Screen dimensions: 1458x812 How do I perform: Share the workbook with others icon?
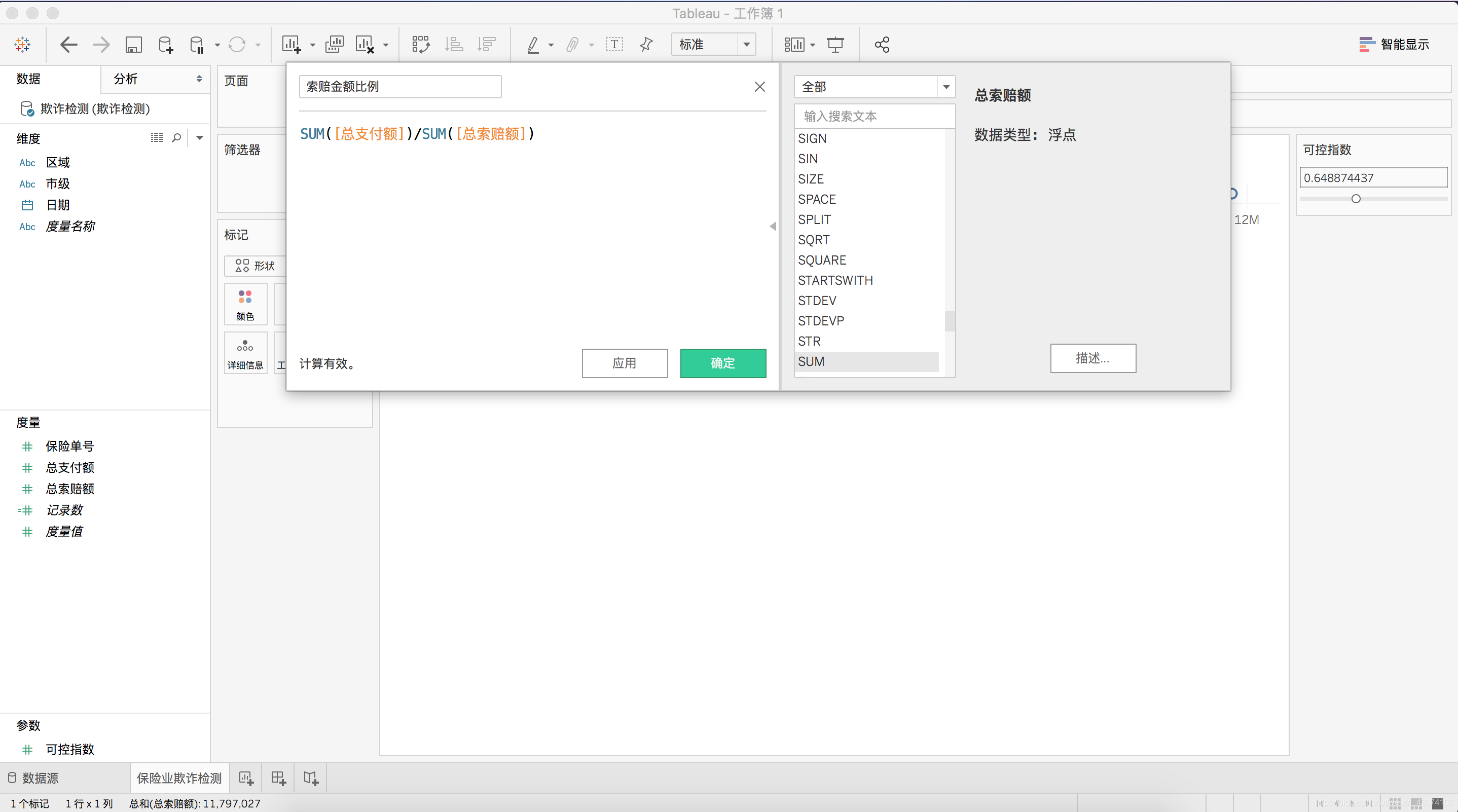click(x=882, y=44)
